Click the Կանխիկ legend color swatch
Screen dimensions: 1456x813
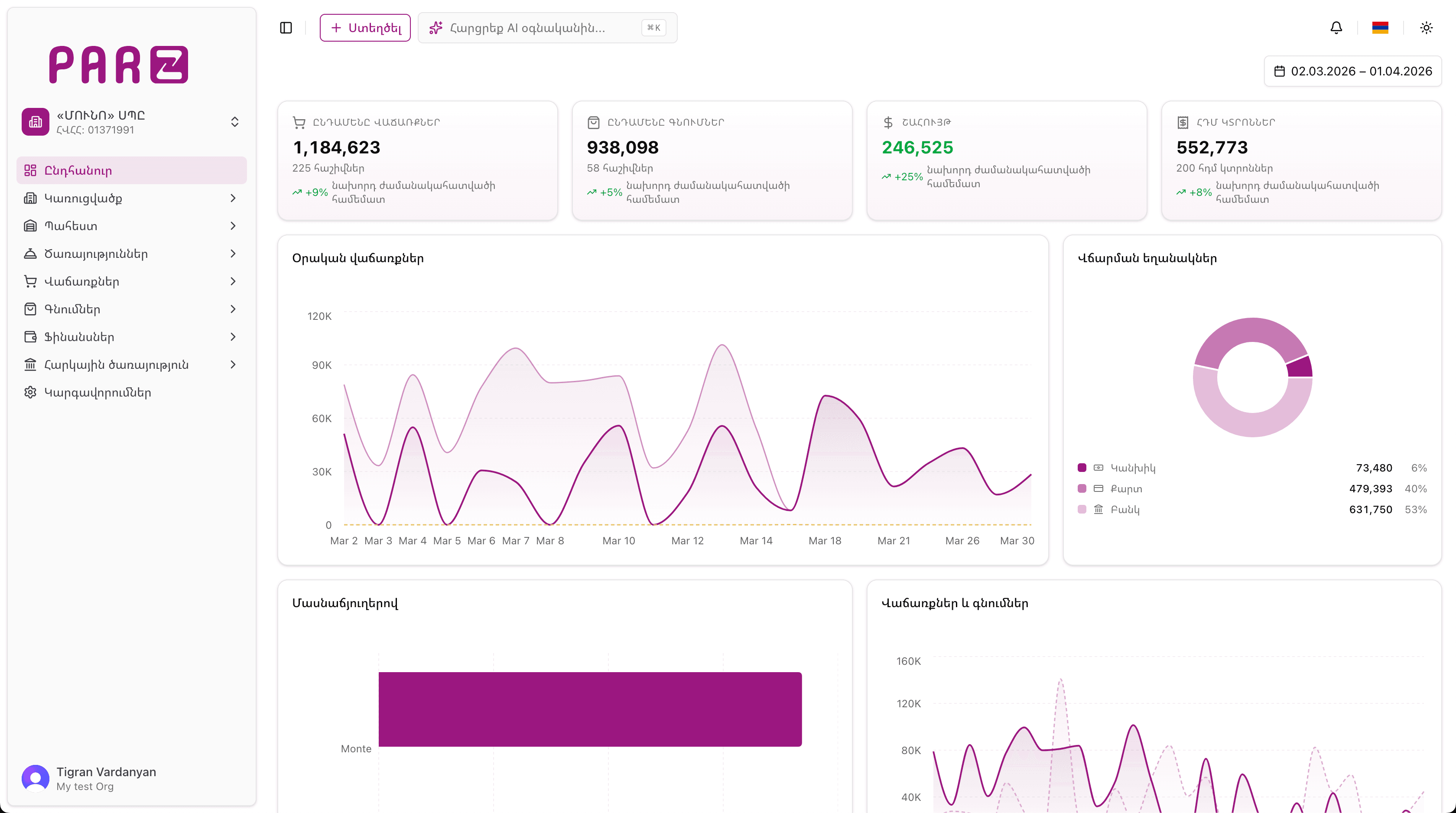click(x=1082, y=468)
